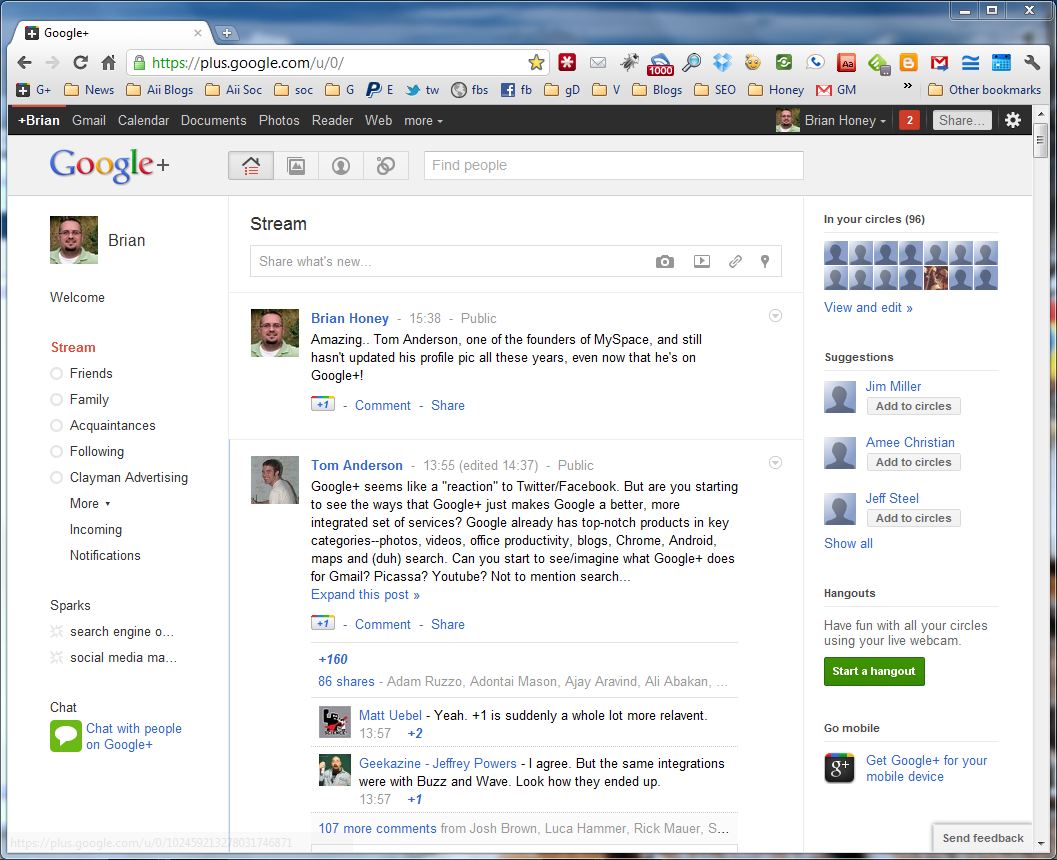Open the settings gear in Google bar
Image resolution: width=1057 pixels, height=860 pixels.
pos(1013,121)
